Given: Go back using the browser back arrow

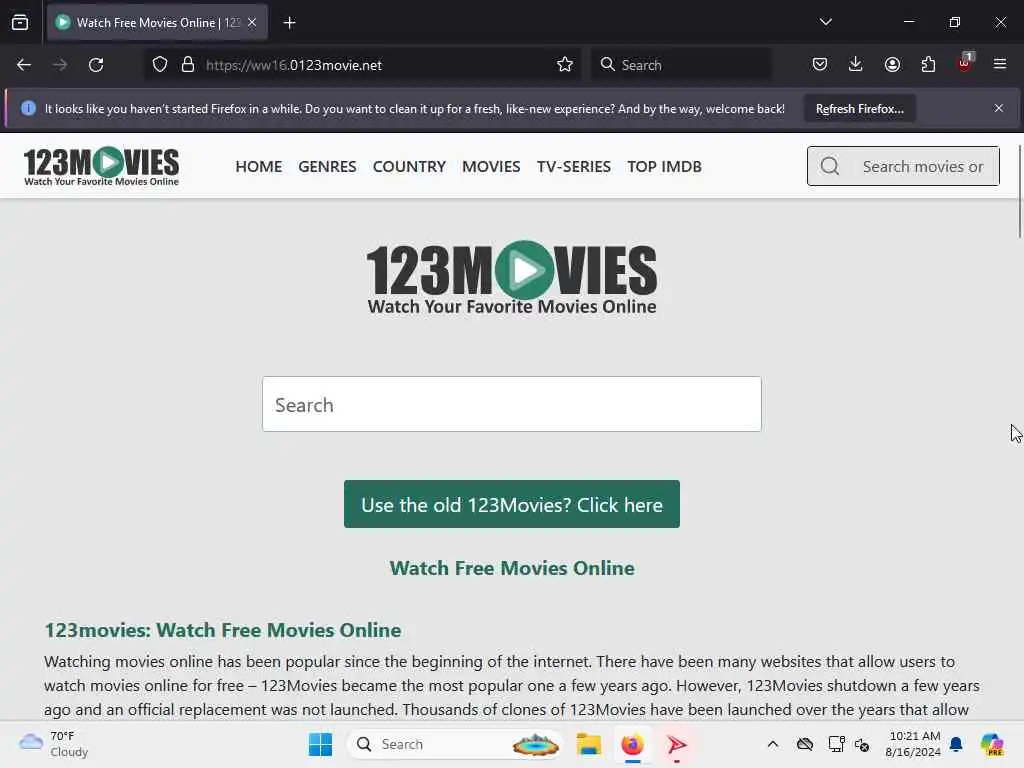Looking at the screenshot, I should (24, 65).
